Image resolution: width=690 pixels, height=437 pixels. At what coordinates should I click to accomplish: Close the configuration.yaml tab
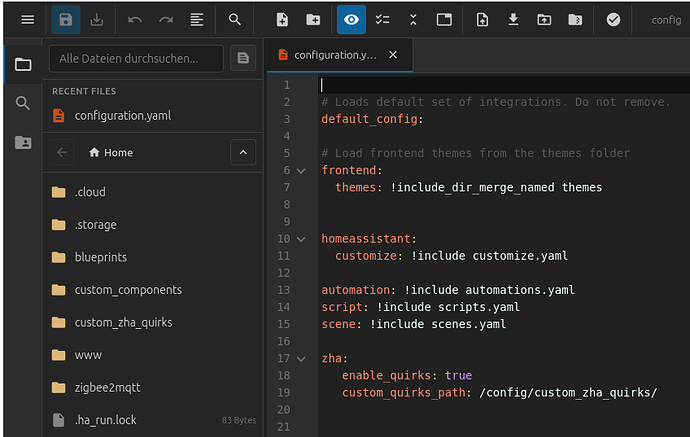pyautogui.click(x=393, y=55)
